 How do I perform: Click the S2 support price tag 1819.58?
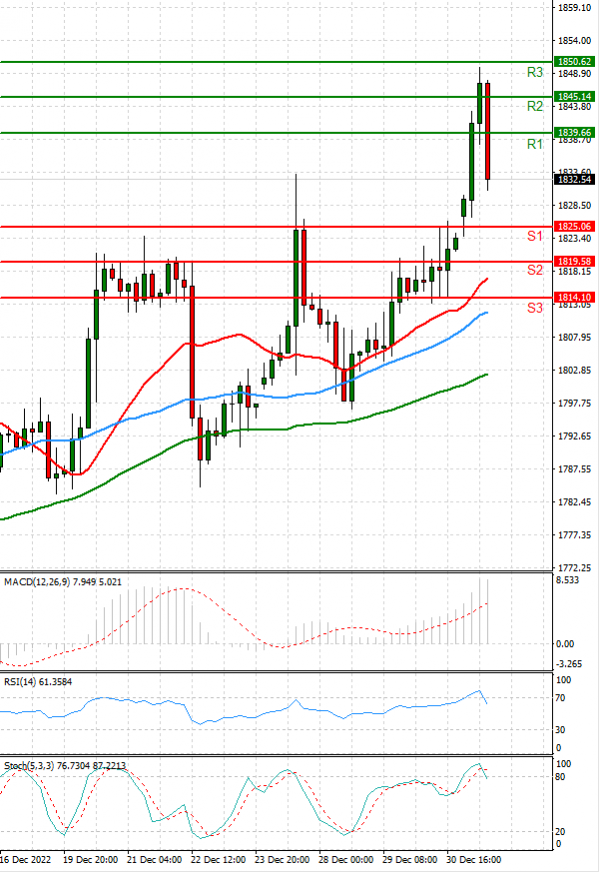[x=574, y=261]
